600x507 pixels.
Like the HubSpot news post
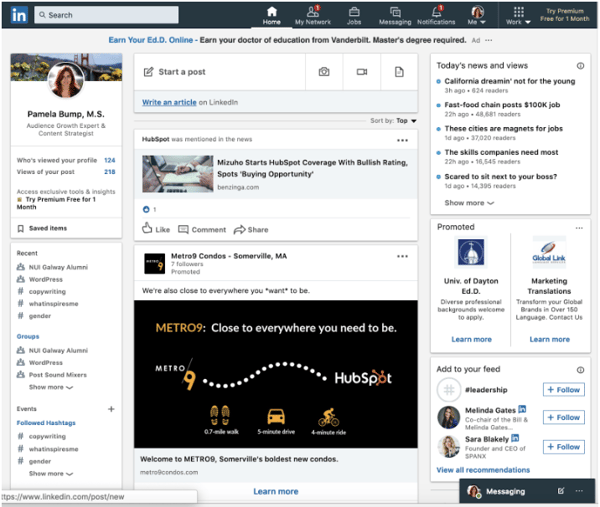coord(156,230)
